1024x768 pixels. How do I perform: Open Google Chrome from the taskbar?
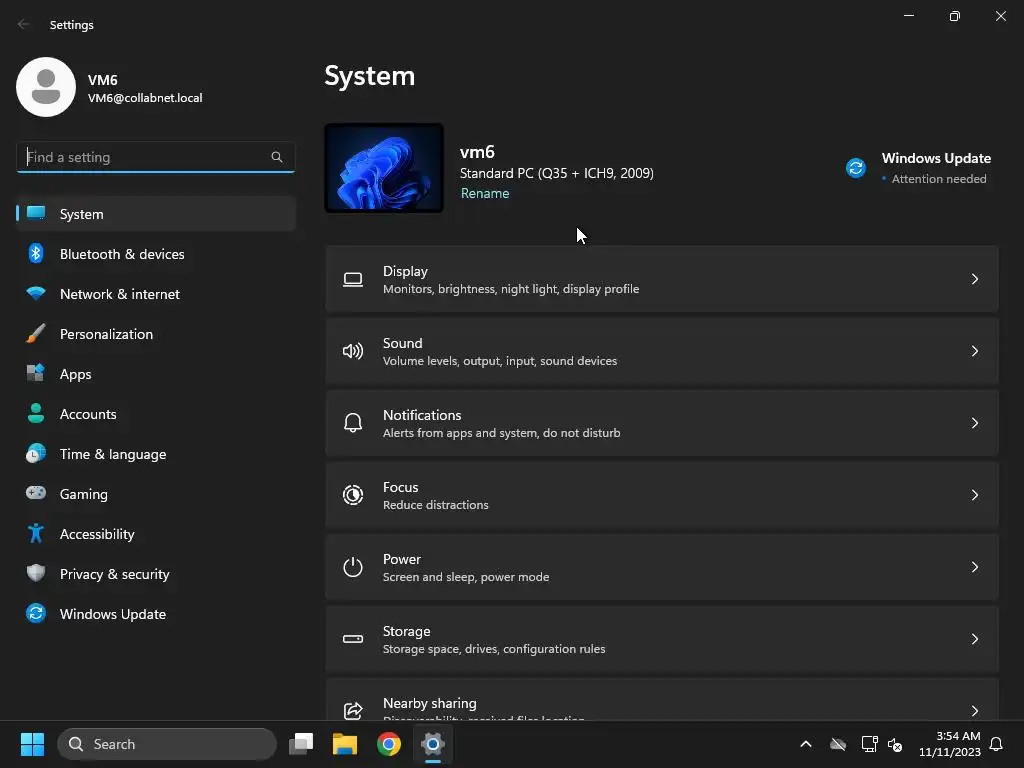[x=389, y=744]
